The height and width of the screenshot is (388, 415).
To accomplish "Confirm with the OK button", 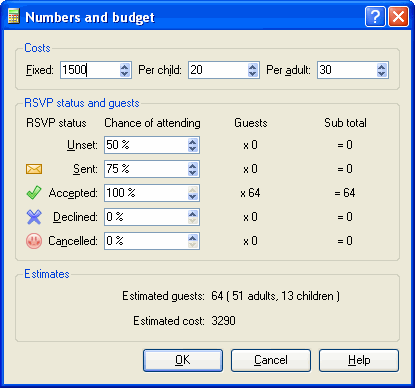I will coord(183,360).
